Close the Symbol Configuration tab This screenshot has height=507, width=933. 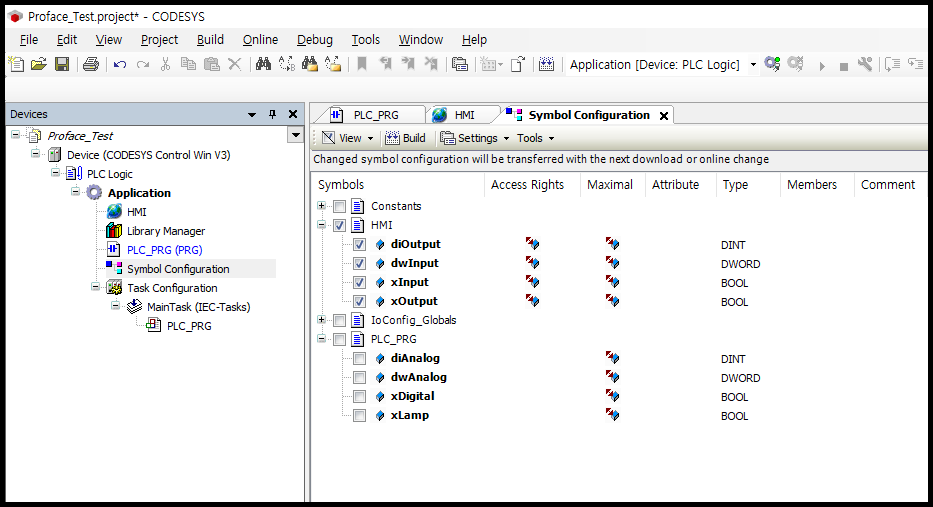coord(664,115)
